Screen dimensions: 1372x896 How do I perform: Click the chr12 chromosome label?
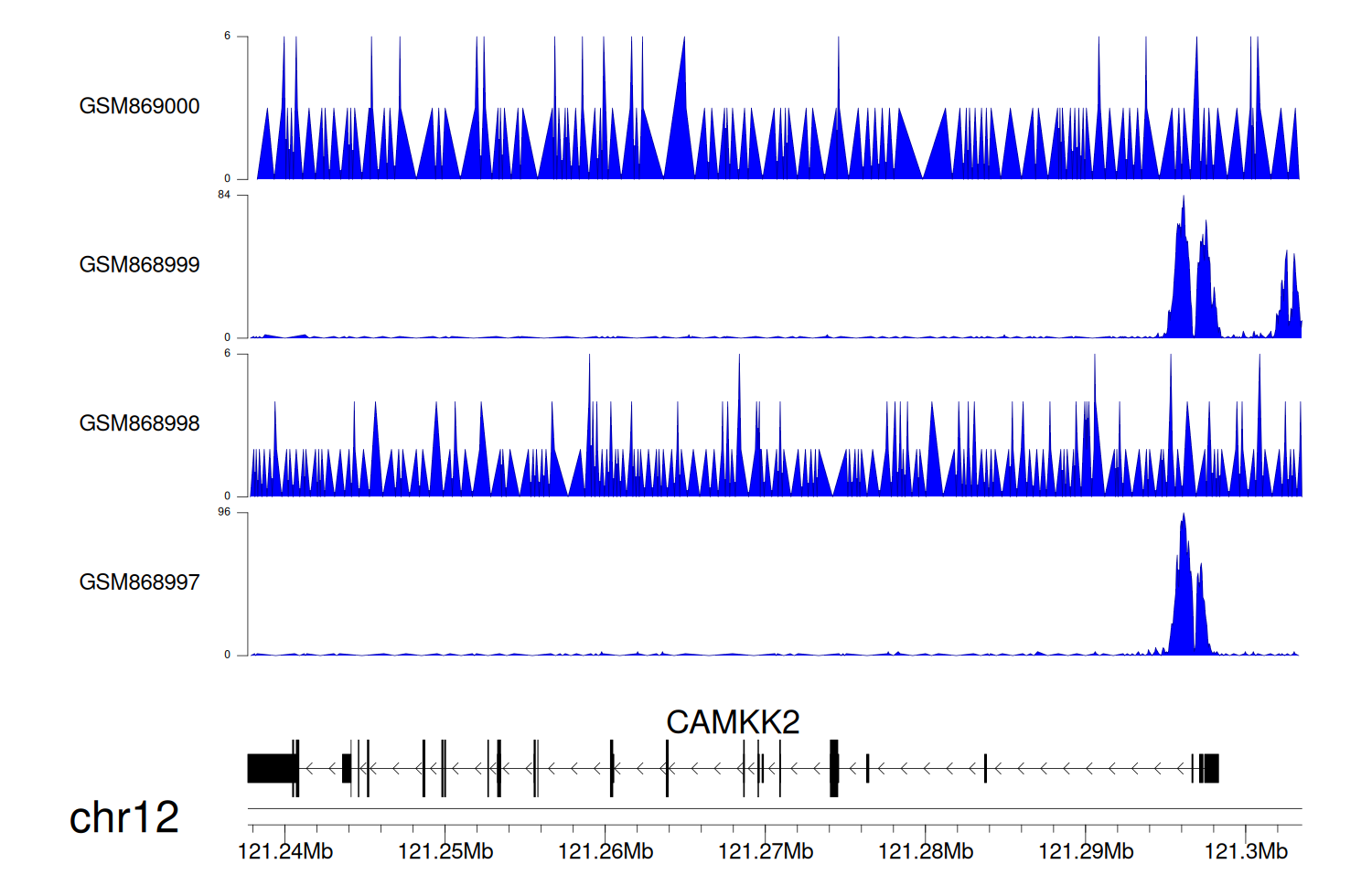(123, 817)
